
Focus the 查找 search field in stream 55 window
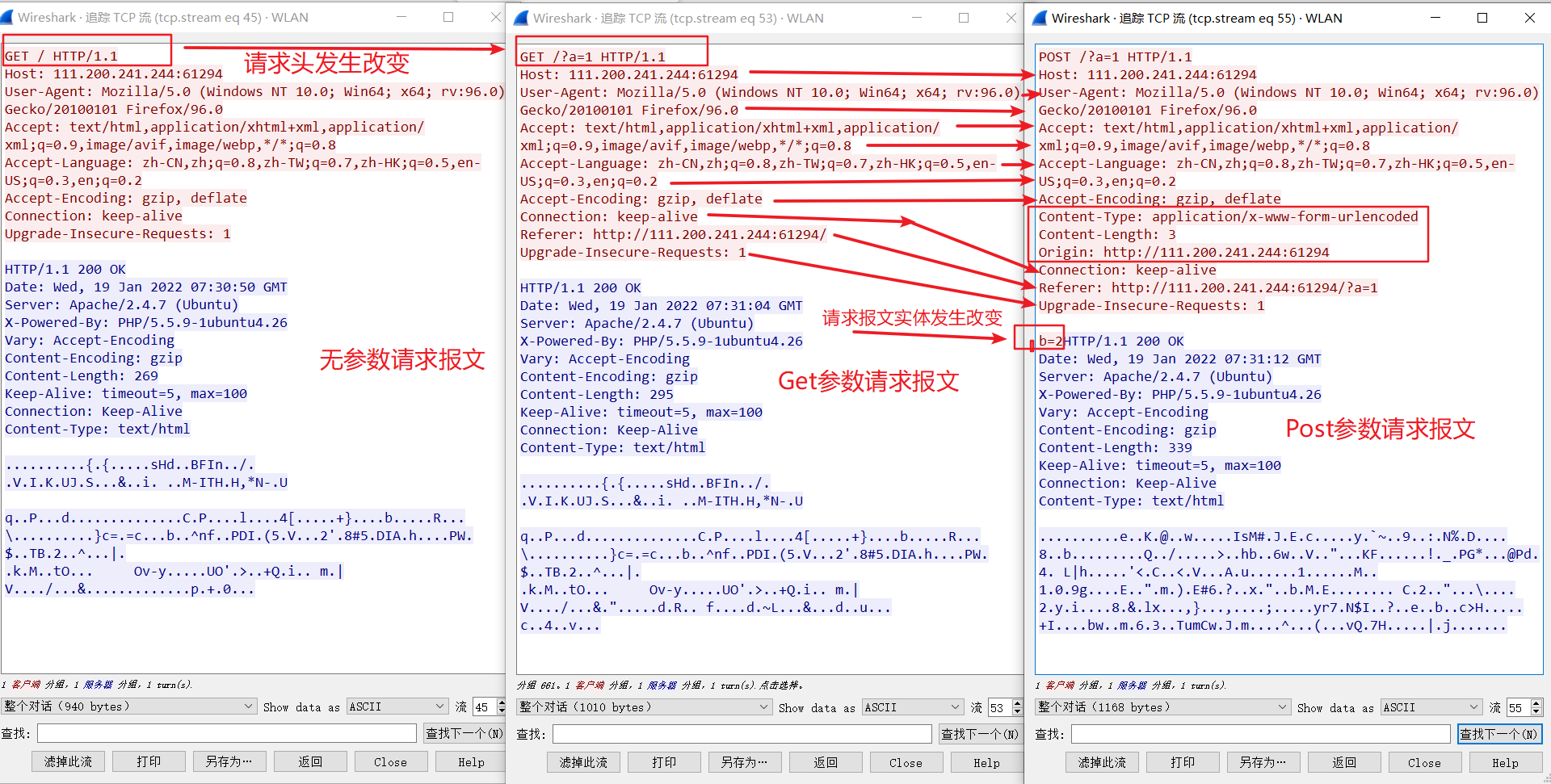(x=1261, y=734)
